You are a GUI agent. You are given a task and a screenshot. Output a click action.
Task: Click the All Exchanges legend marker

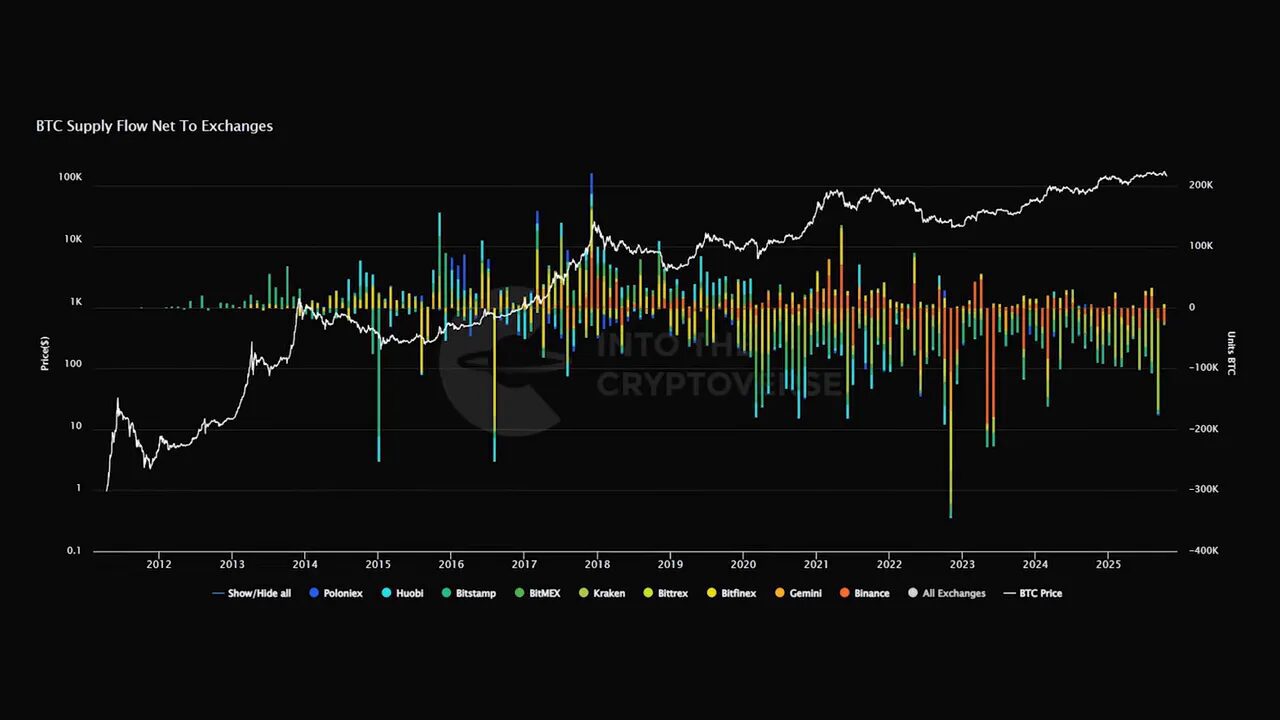click(911, 593)
